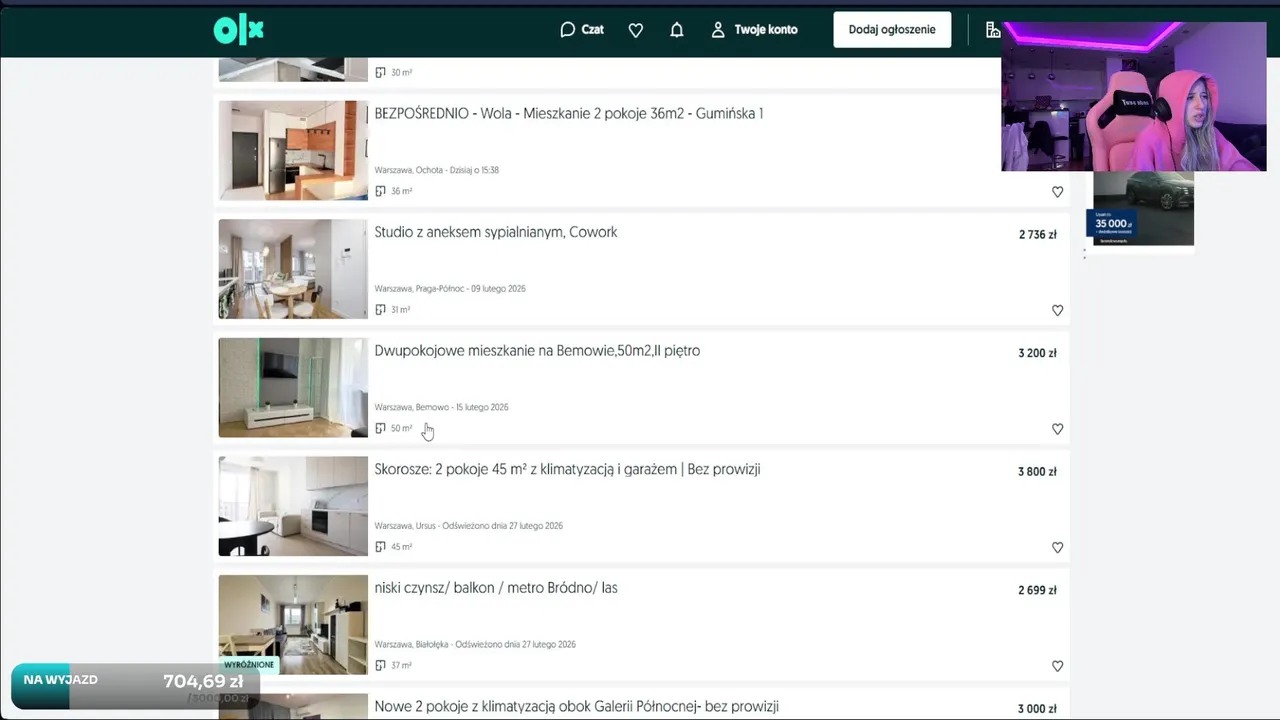Click the NA WYJAZD donation goal overlay
The image size is (1280, 720).
point(135,686)
